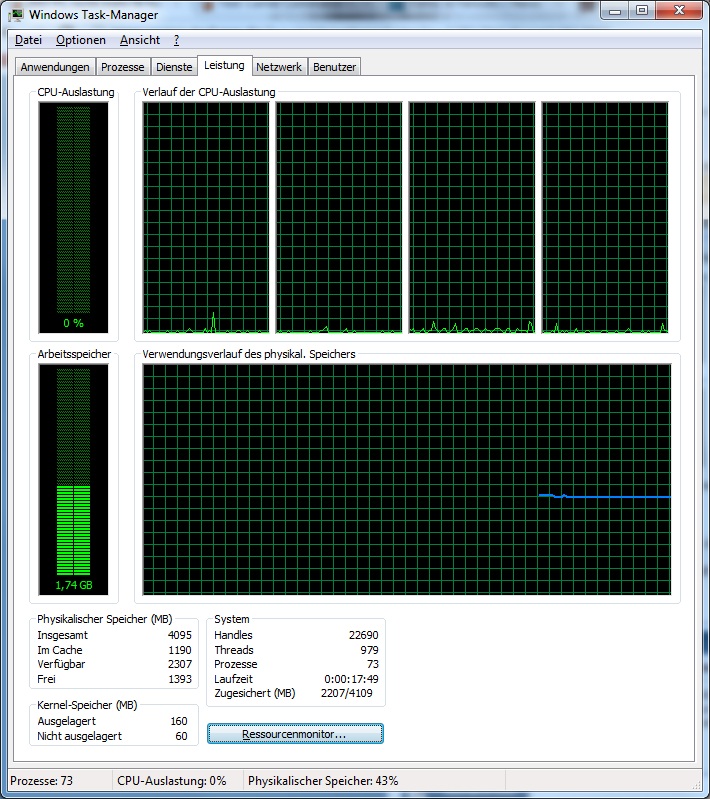Click the Verlauf der CPU-Auslastung label

(x=208, y=92)
